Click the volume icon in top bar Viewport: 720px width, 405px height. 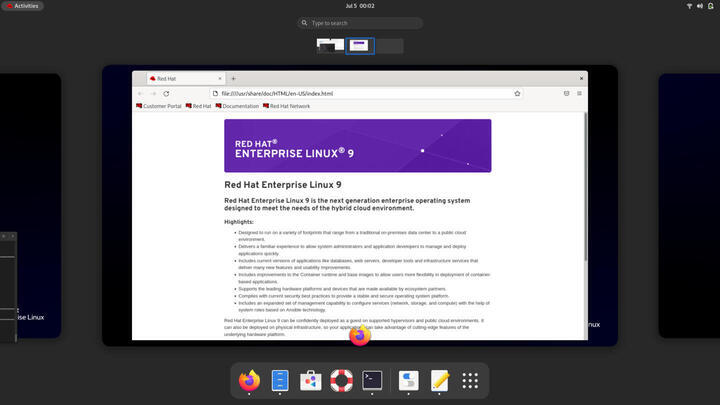point(699,6)
